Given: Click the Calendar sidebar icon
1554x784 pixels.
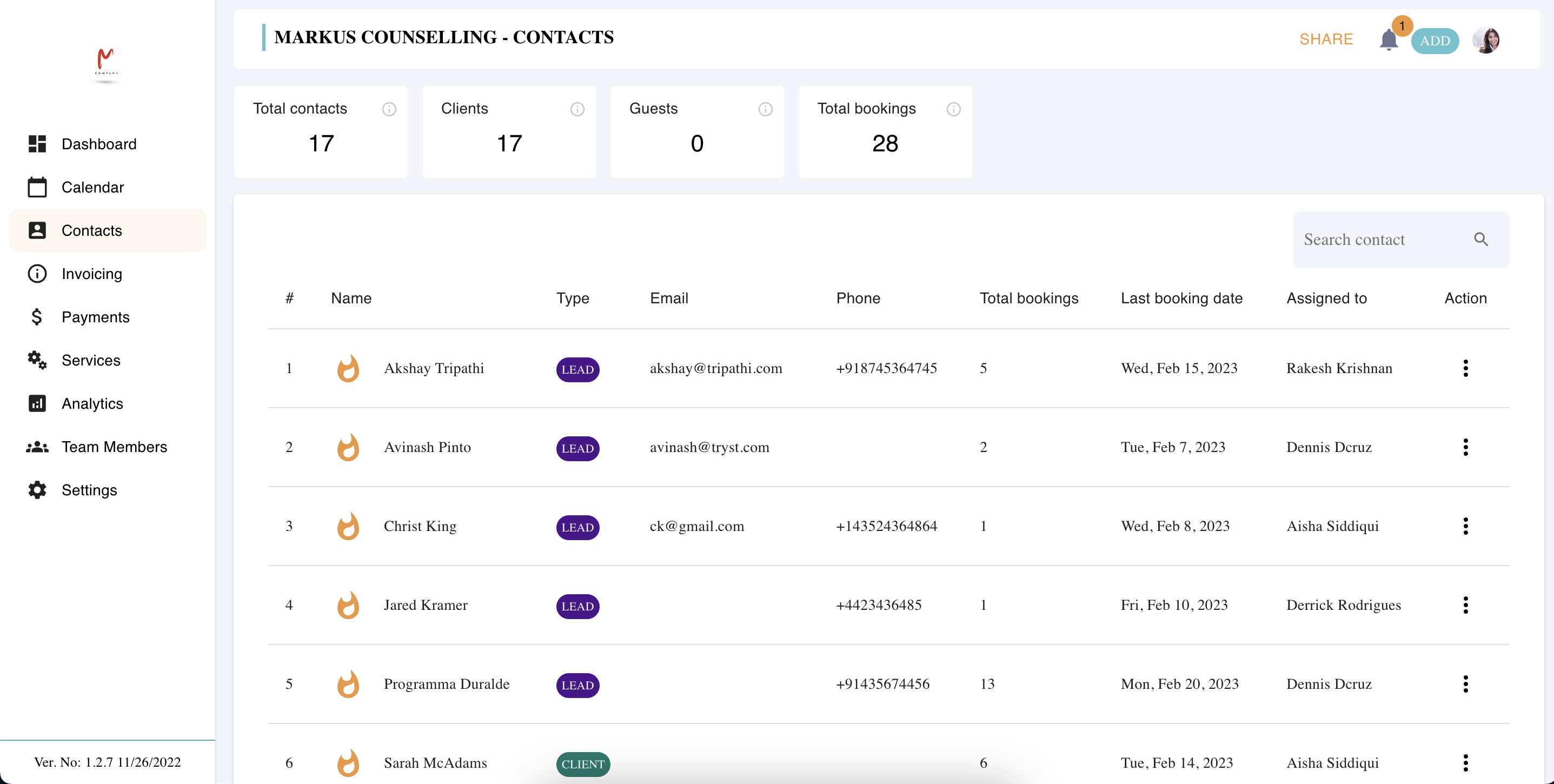Looking at the screenshot, I should click(x=37, y=187).
